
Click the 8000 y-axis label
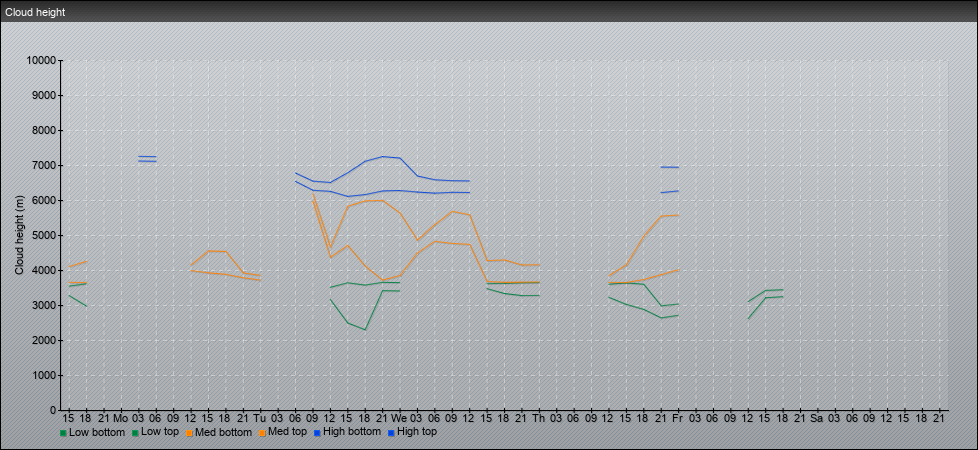tap(44, 130)
